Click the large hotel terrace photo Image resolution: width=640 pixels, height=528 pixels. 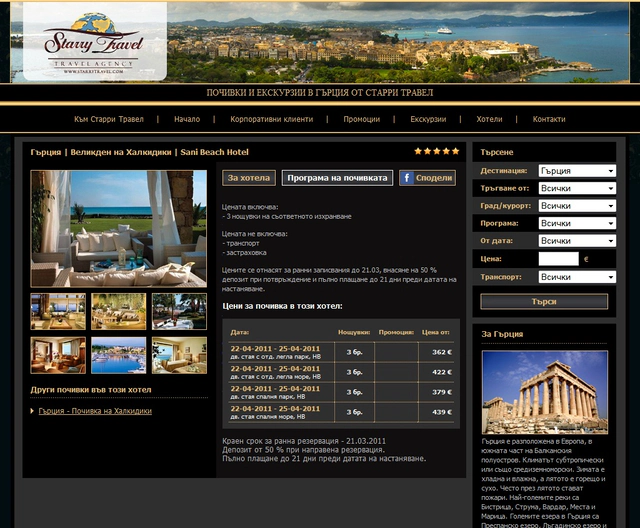(x=118, y=229)
